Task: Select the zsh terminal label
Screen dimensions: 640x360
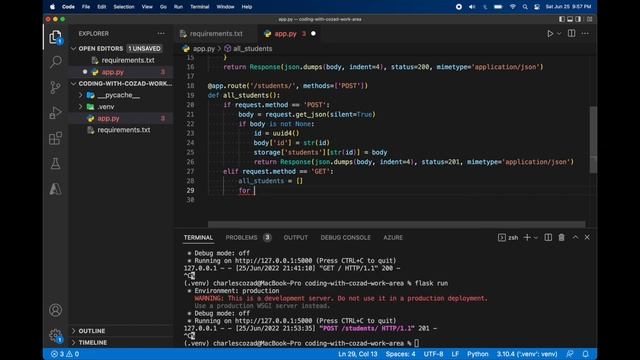Action: pyautogui.click(x=508, y=238)
